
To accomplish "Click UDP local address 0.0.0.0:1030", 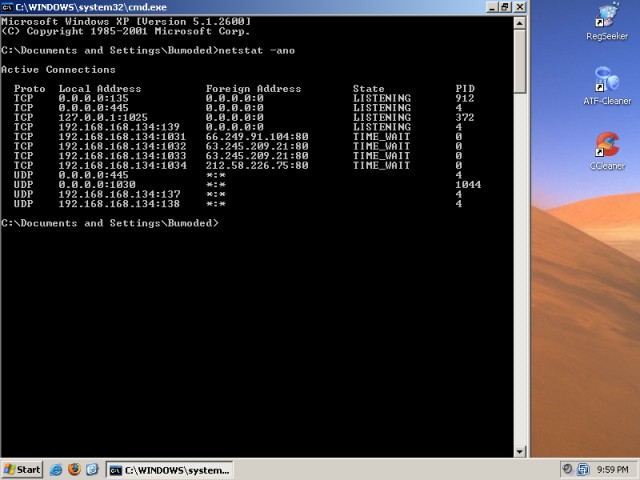I will 97,184.
